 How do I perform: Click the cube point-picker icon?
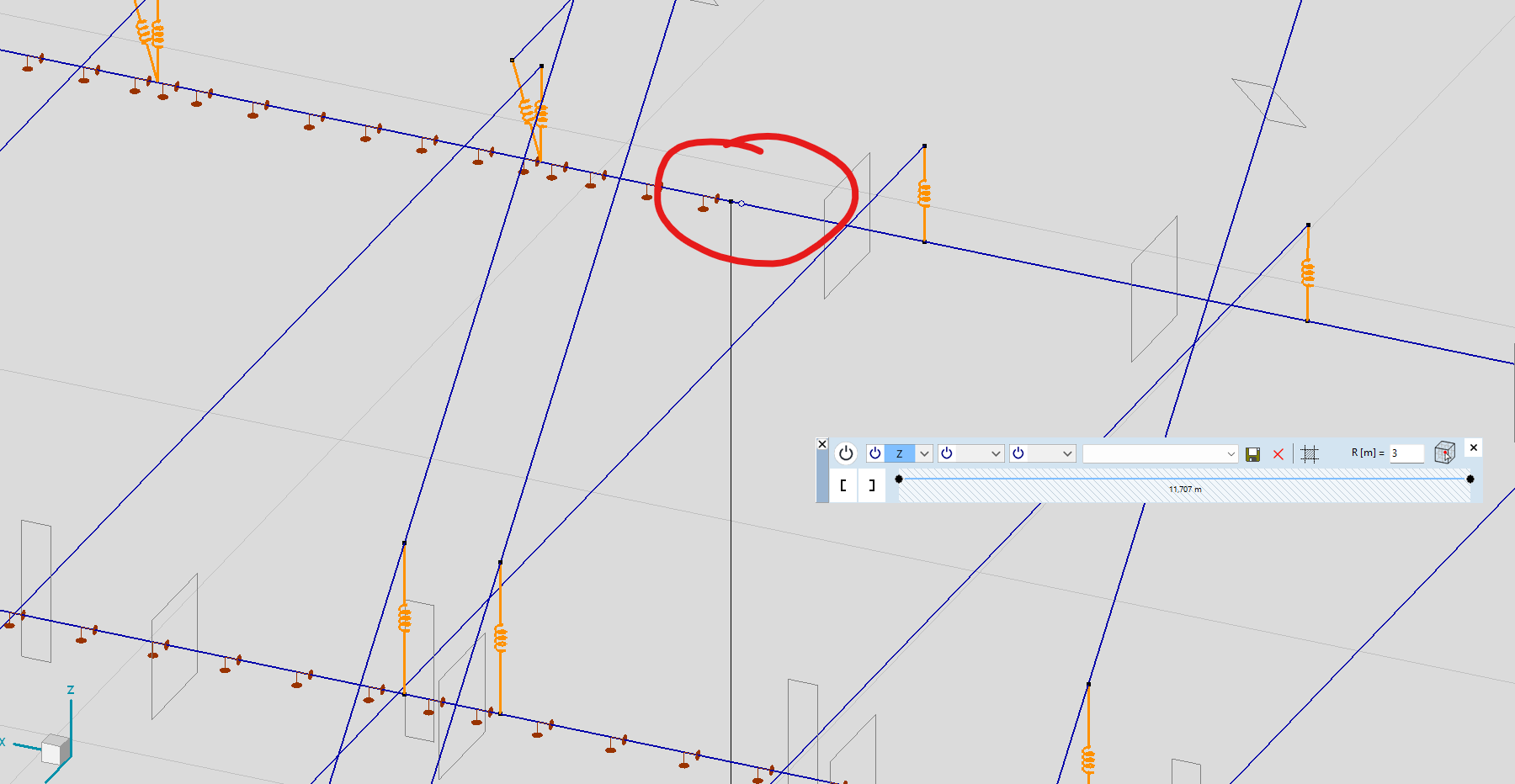1444,453
